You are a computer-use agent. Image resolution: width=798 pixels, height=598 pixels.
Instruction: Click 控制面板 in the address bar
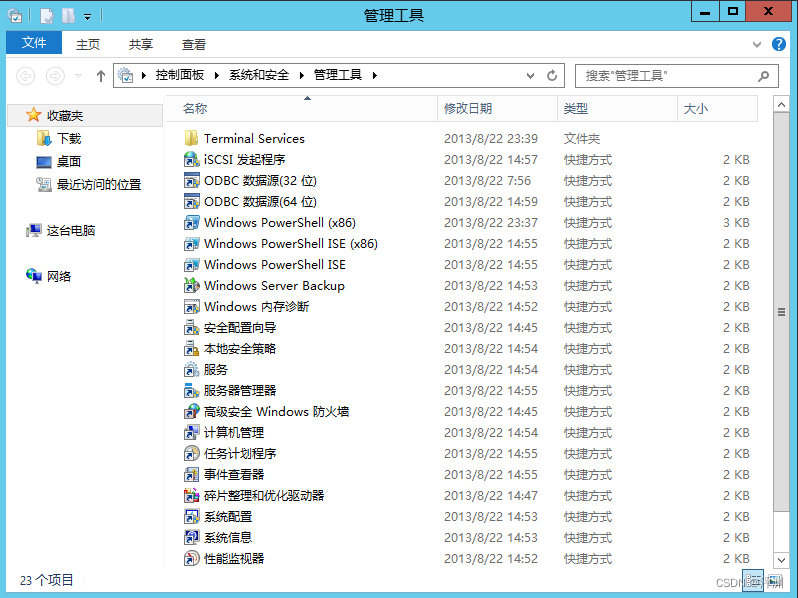point(180,75)
